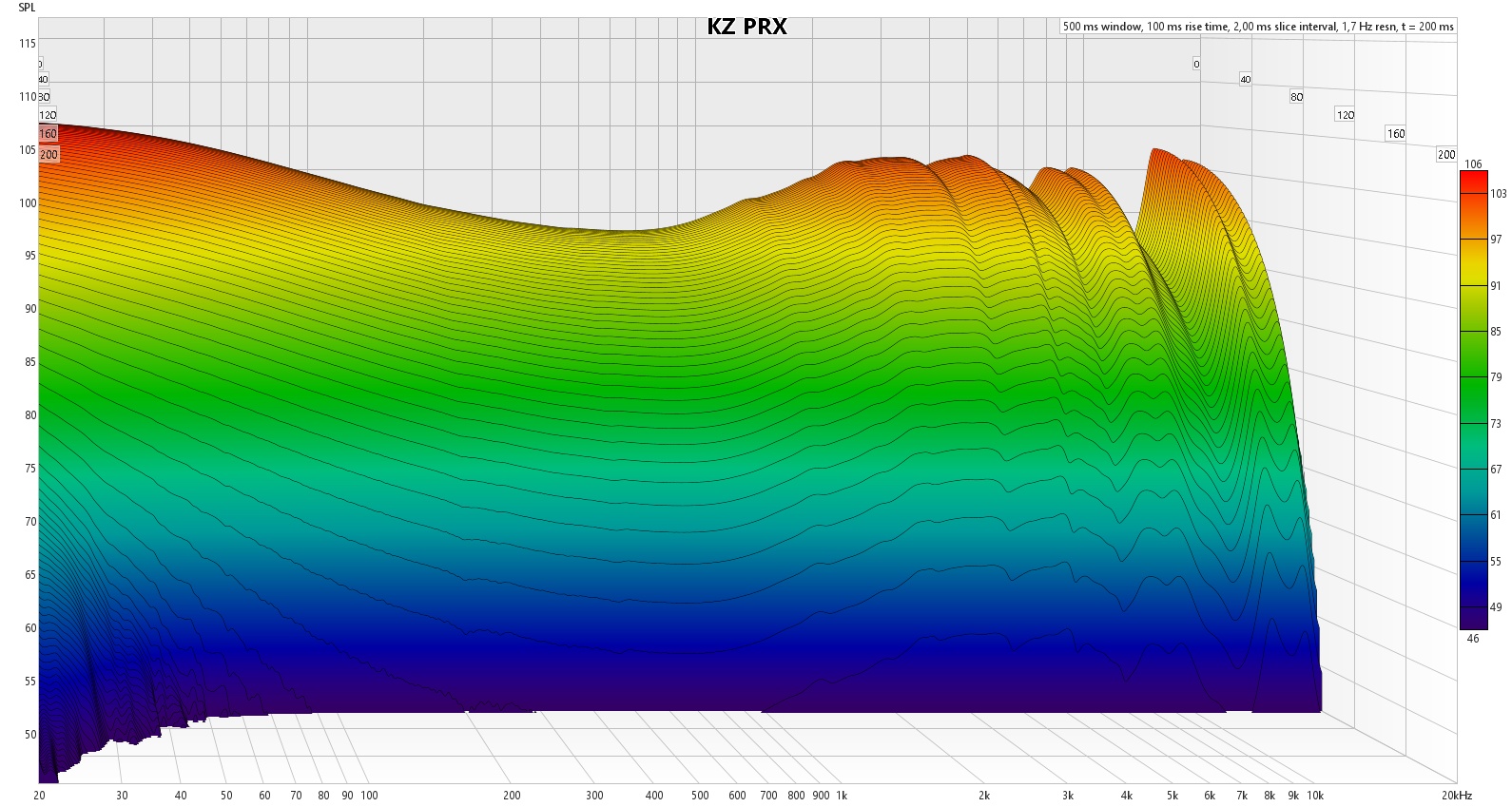Click the 75 SPL axis value

[x=29, y=468]
